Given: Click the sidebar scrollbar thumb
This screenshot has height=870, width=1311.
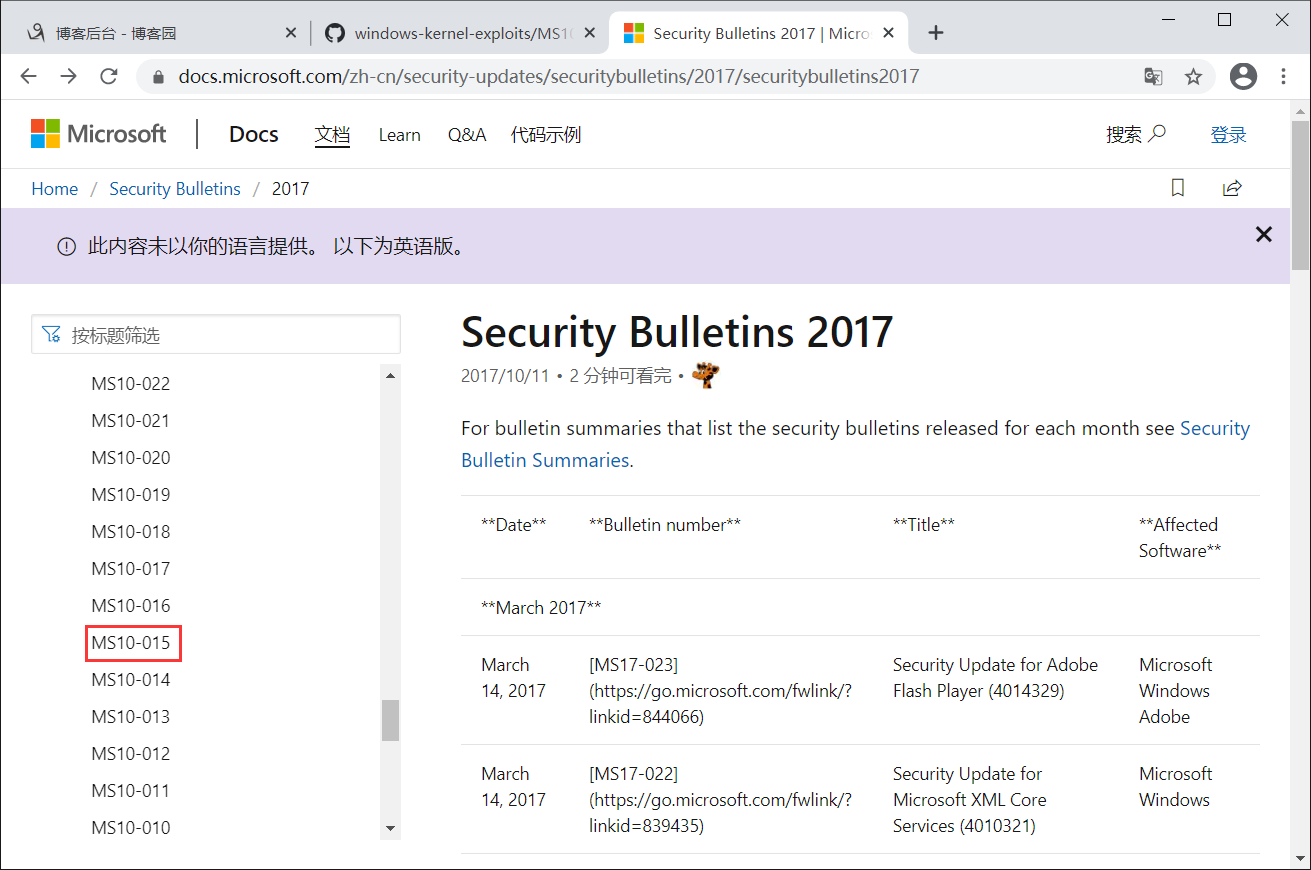Looking at the screenshot, I should click(x=390, y=720).
